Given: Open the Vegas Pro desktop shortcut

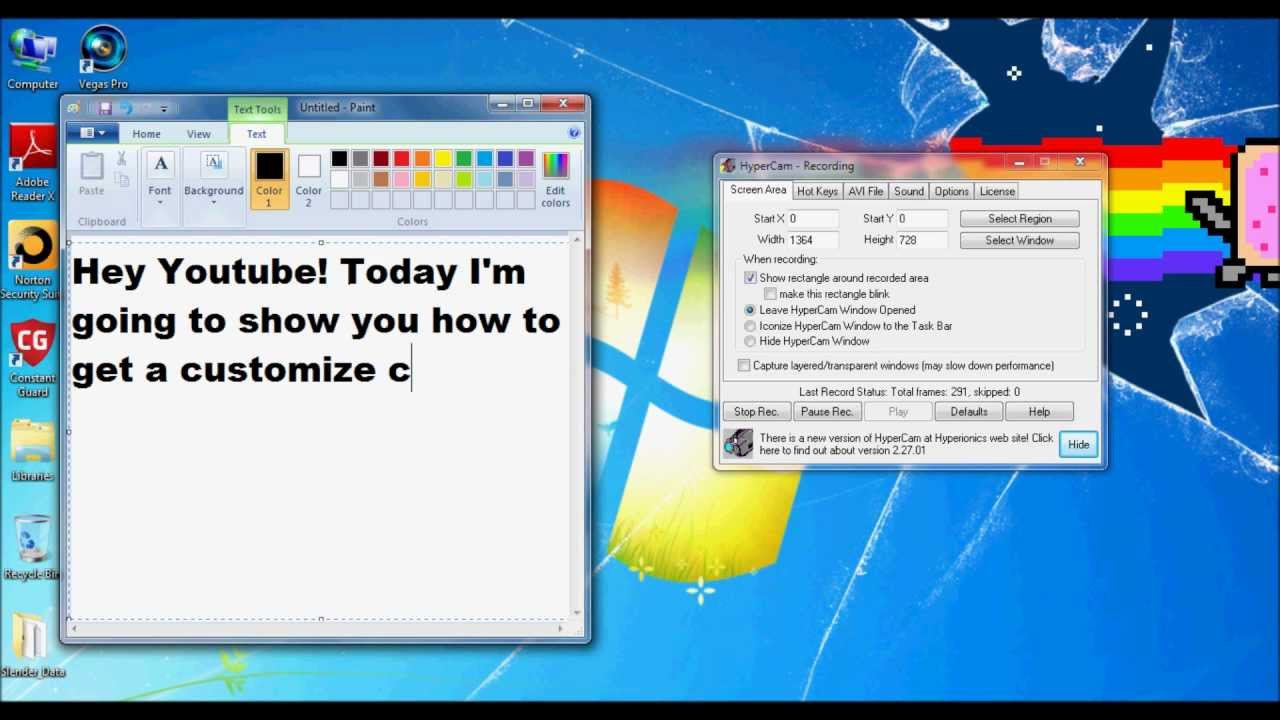Looking at the screenshot, I should 103,58.
